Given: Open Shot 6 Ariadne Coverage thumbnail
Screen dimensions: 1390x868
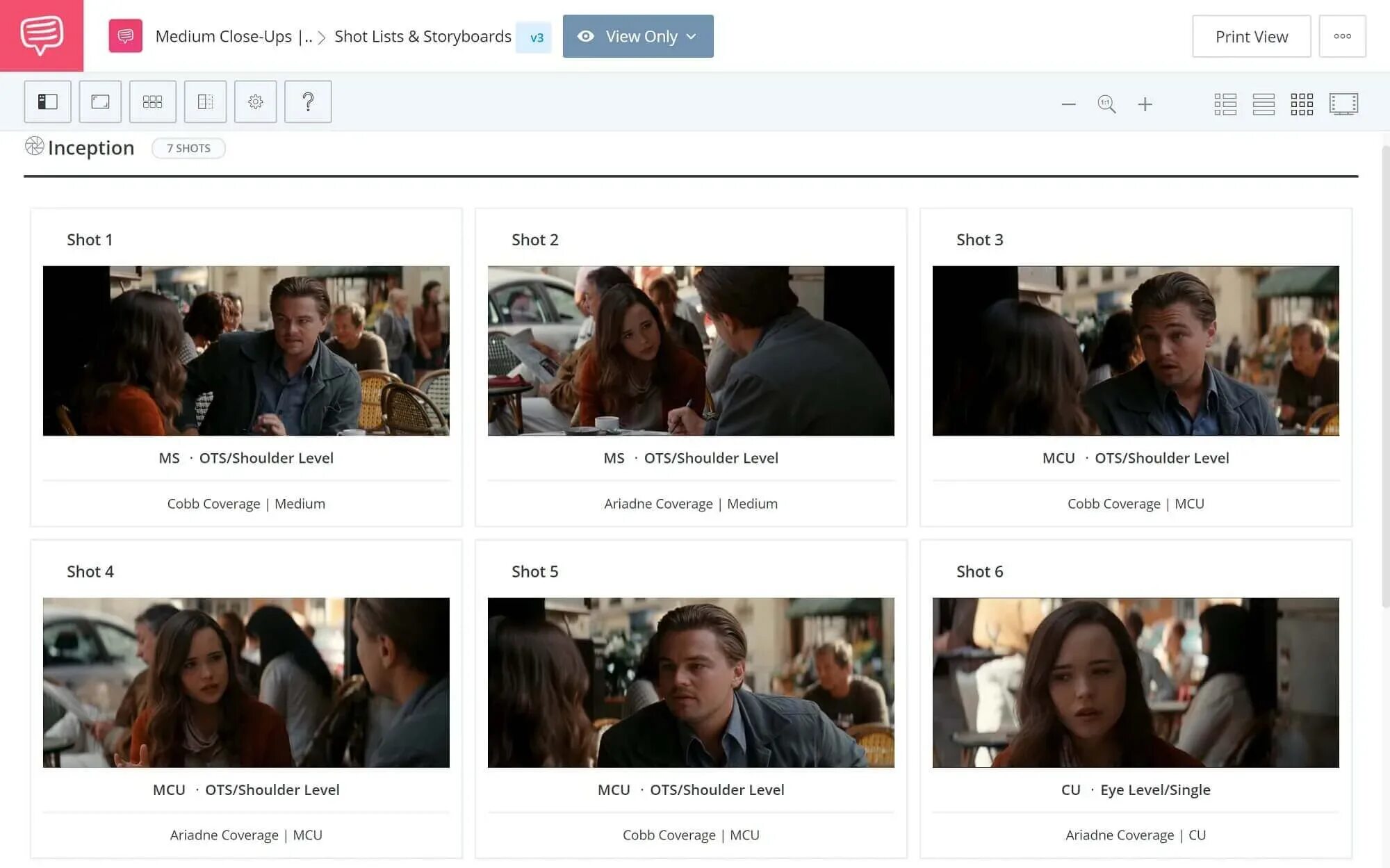Looking at the screenshot, I should pyautogui.click(x=1135, y=682).
